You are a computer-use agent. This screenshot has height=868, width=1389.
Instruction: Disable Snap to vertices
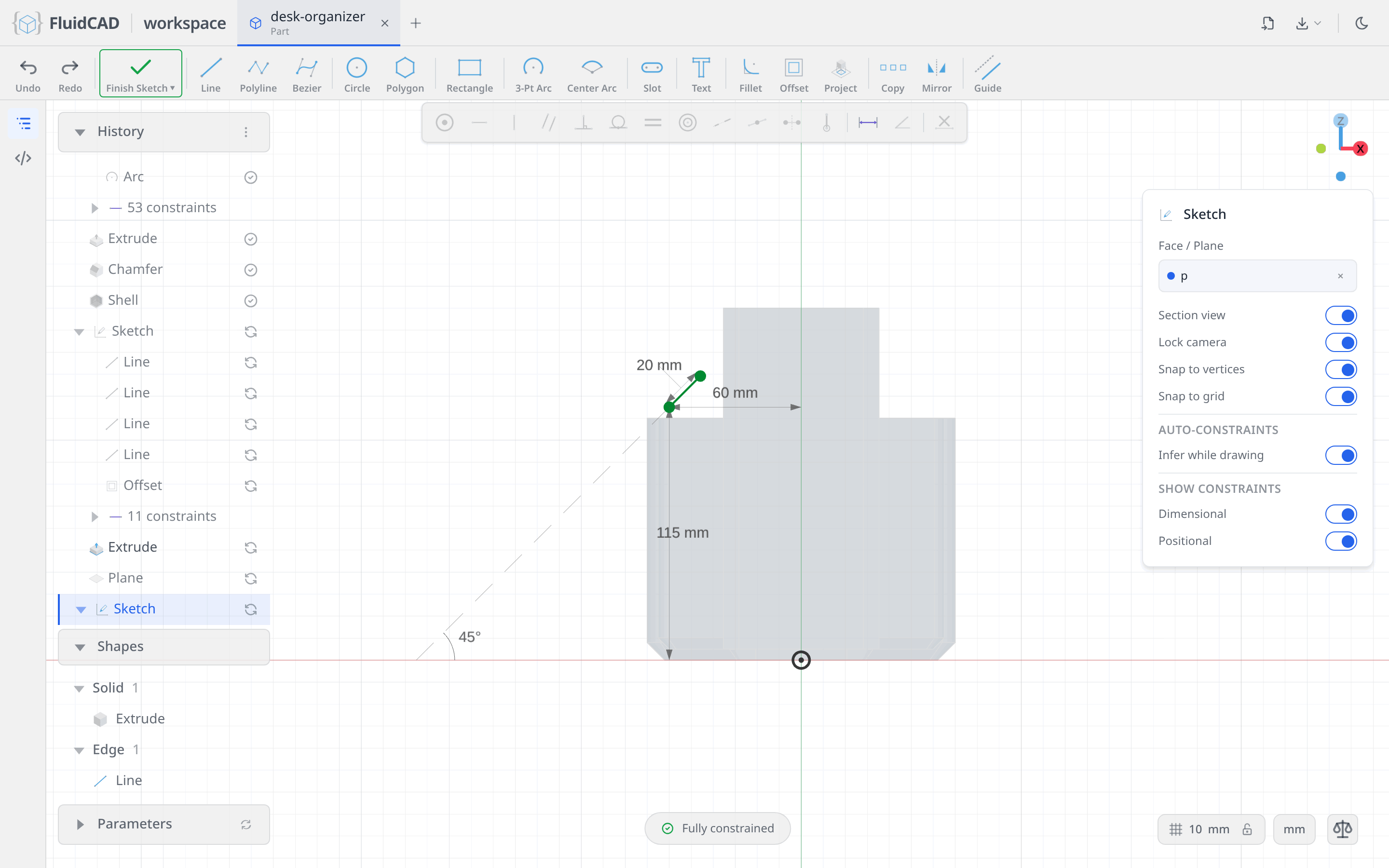[x=1340, y=369]
